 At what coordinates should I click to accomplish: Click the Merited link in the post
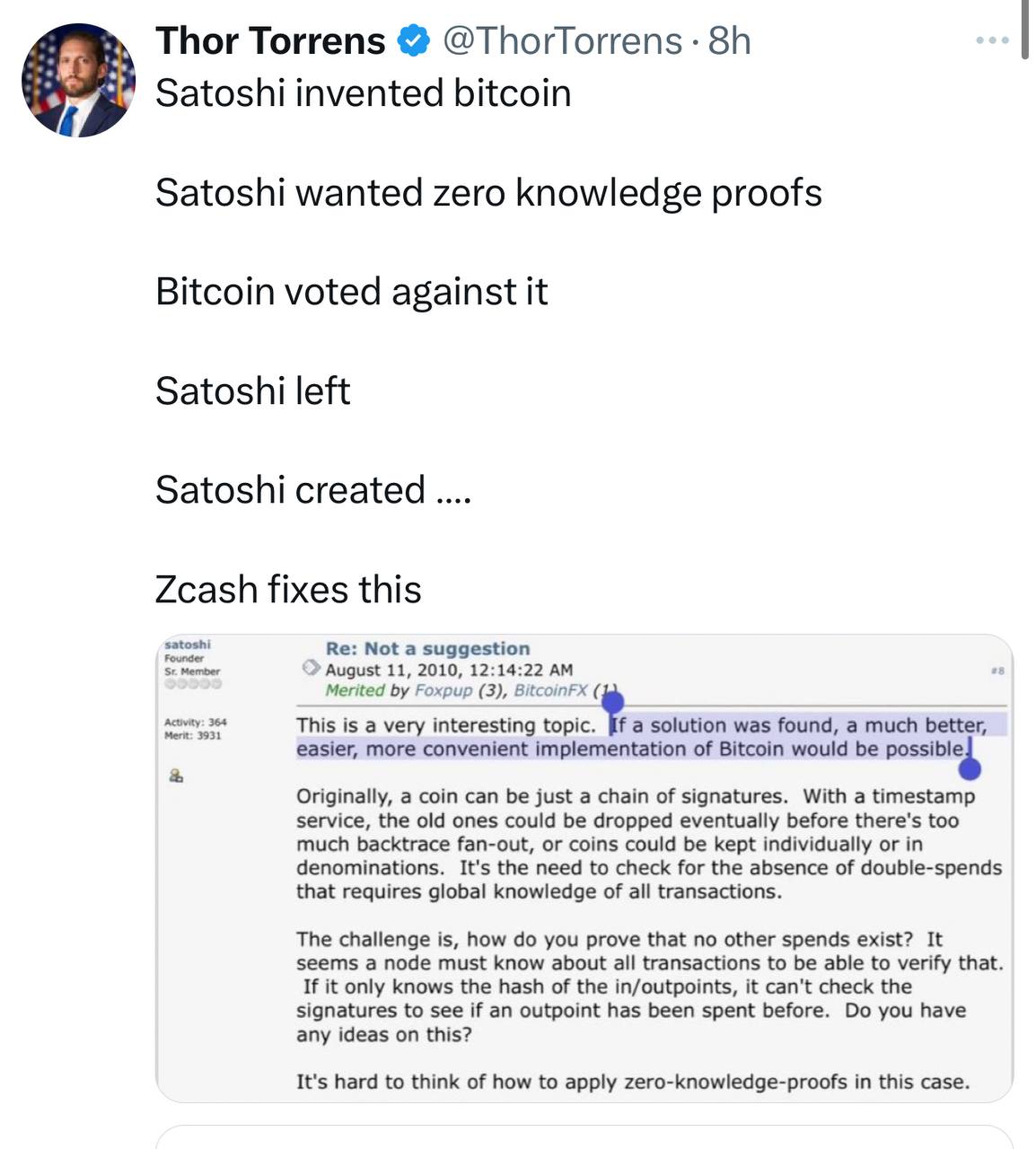[356, 690]
